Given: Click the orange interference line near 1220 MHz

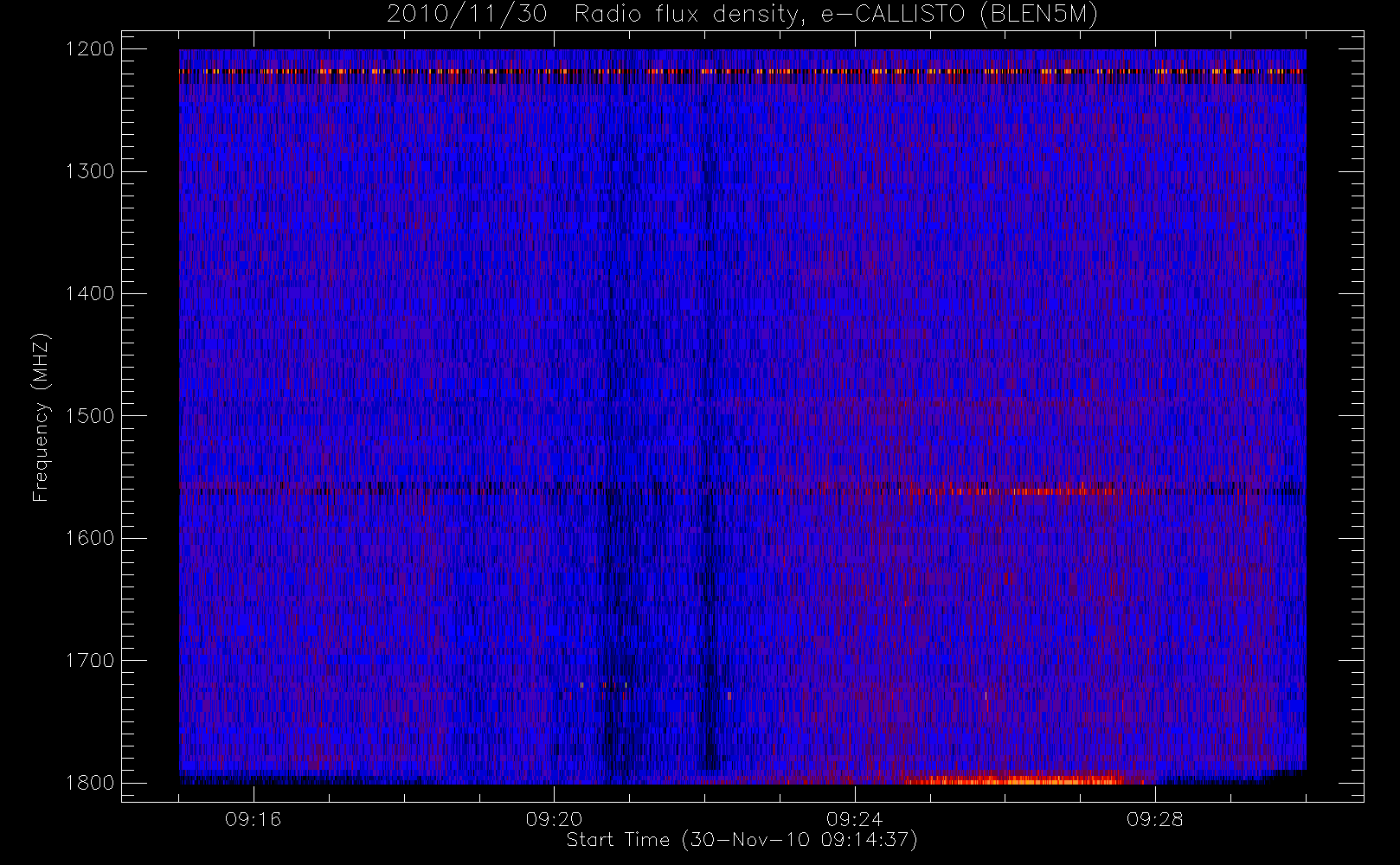Looking at the screenshot, I should coord(742,71).
